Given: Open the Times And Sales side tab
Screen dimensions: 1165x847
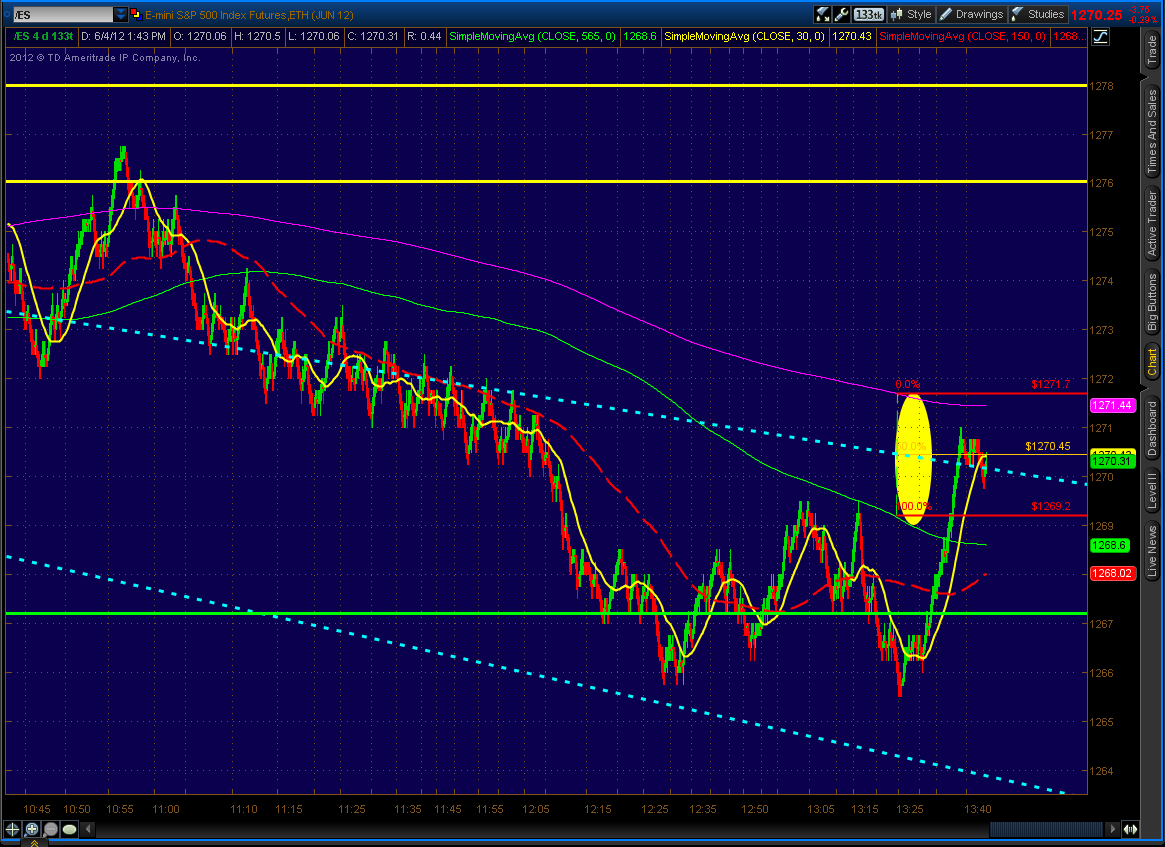Looking at the screenshot, I should click(1152, 132).
